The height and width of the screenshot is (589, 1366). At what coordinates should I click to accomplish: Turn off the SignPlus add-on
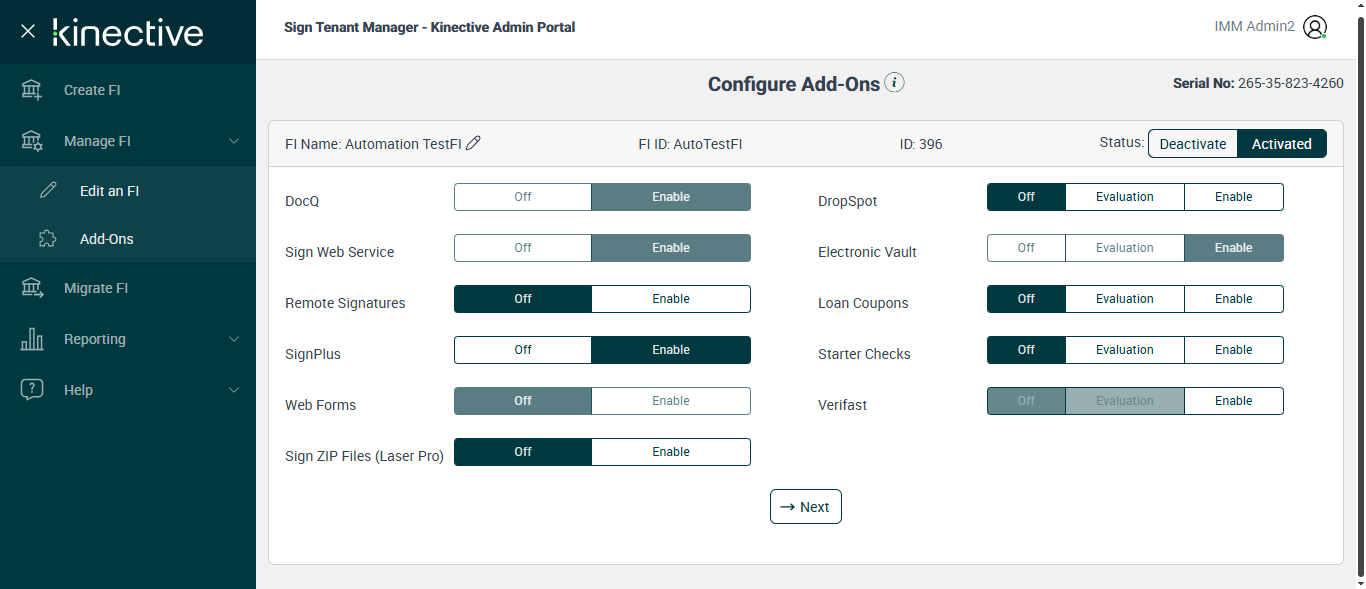pyautogui.click(x=523, y=350)
